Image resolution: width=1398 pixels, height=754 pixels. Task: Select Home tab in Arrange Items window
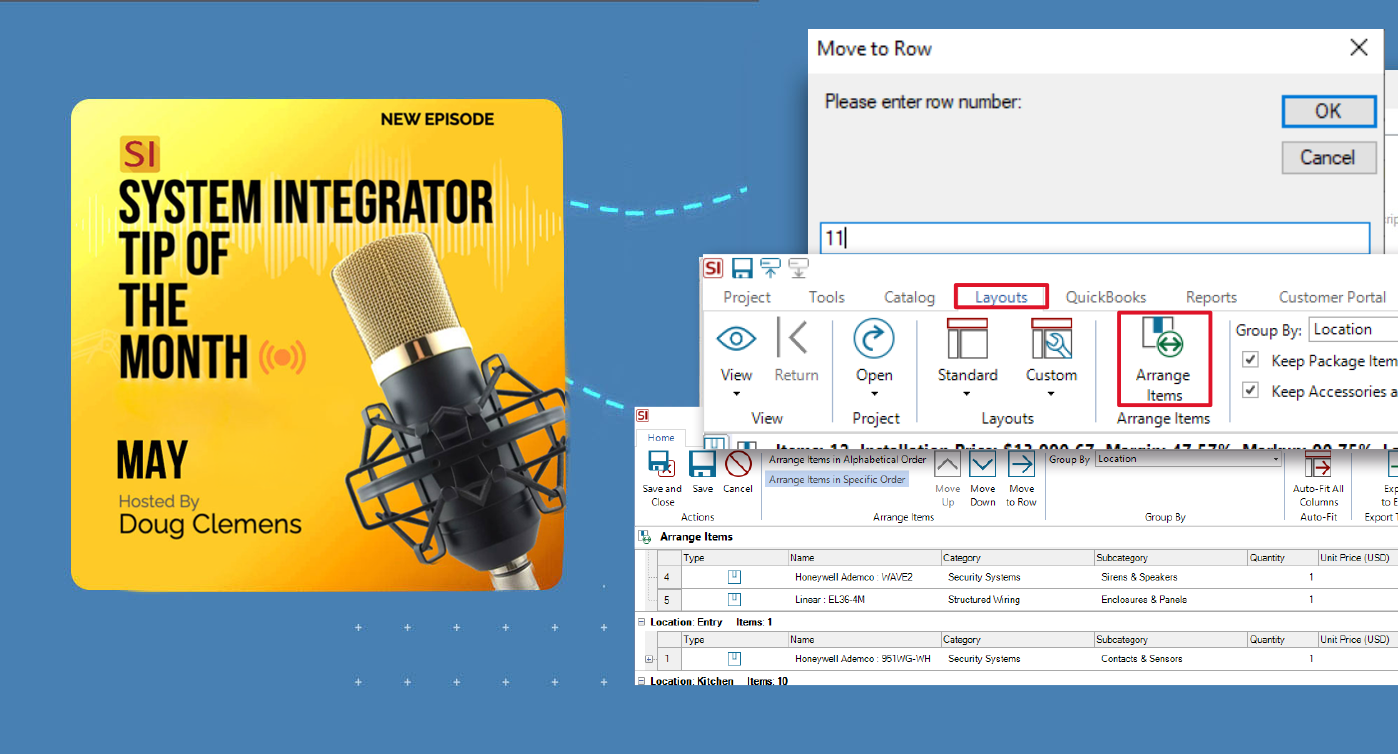pyautogui.click(x=661, y=437)
